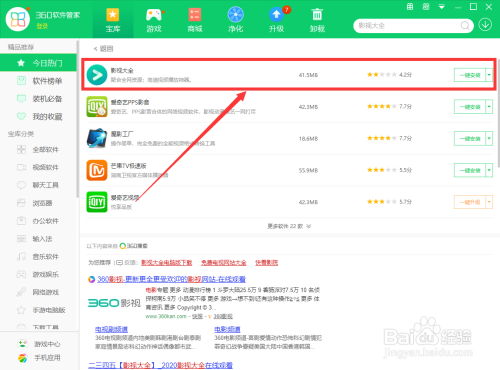Click the 芒果TV极速版 app icon
This screenshot has width=500, height=370.
coord(97,170)
